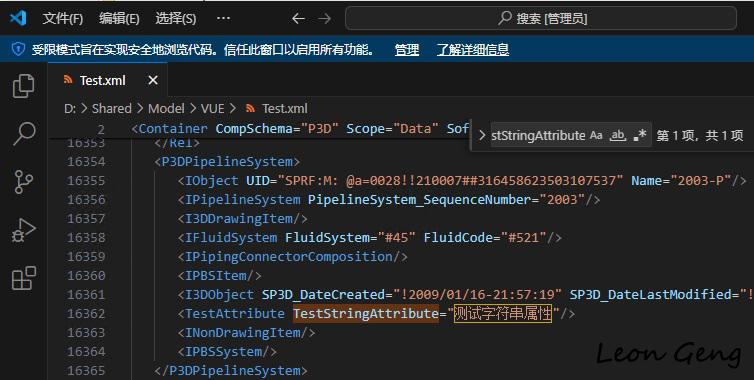Click the Model breadcrumb segment
This screenshot has width=754, height=380.
click(x=166, y=109)
